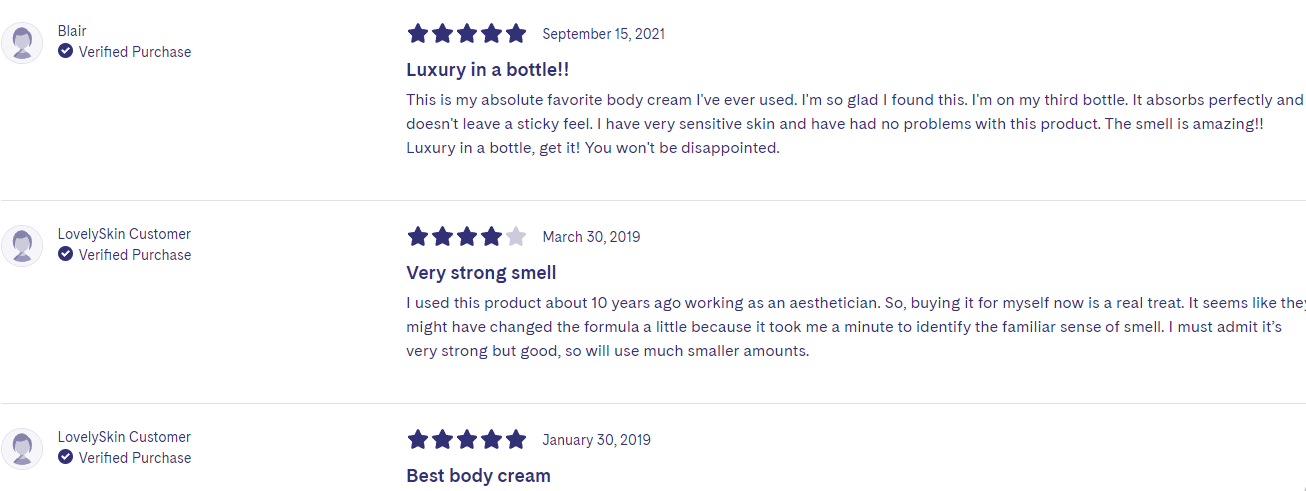Open the 'Very strong smell' review title
The width and height of the screenshot is (1306, 491).
[x=481, y=273]
